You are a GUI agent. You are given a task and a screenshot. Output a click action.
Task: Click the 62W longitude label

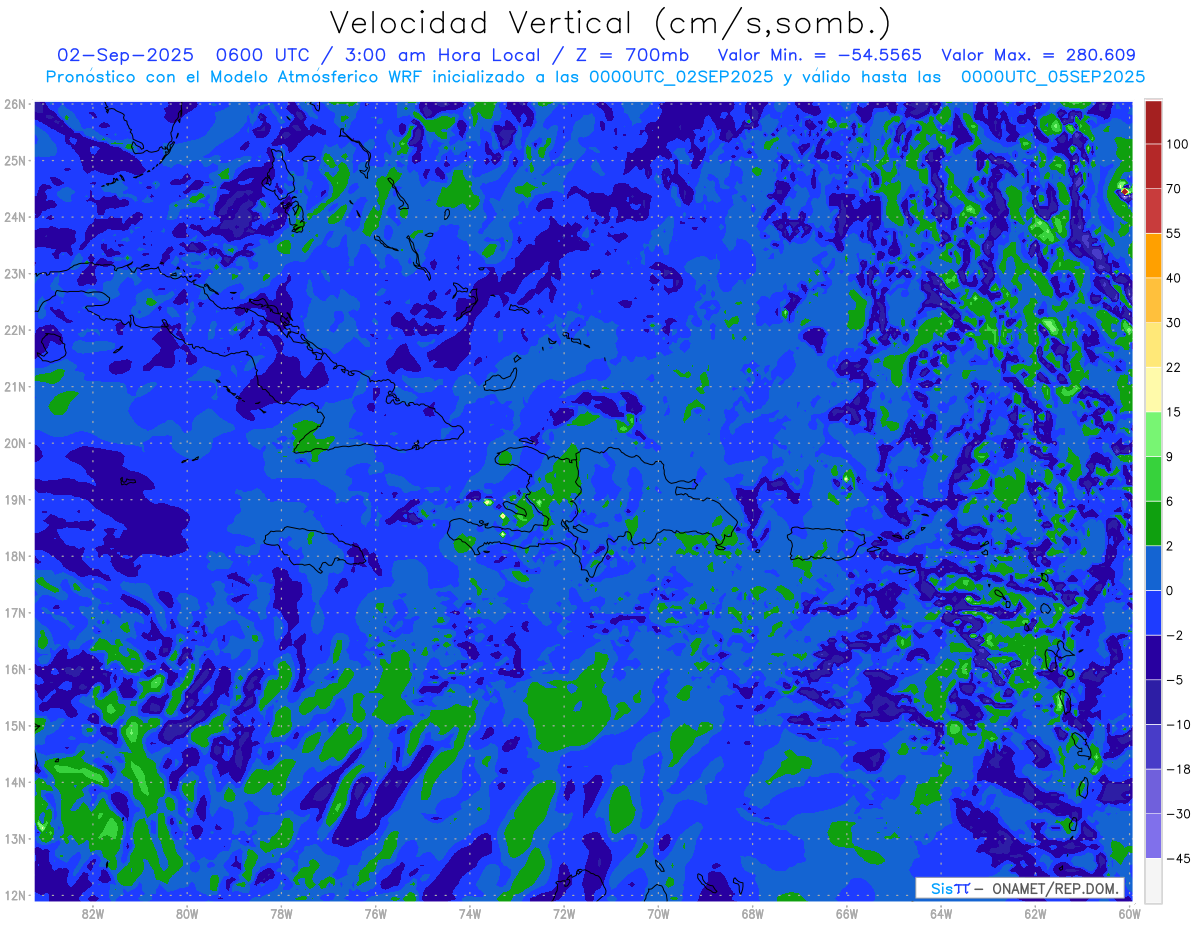[1035, 913]
